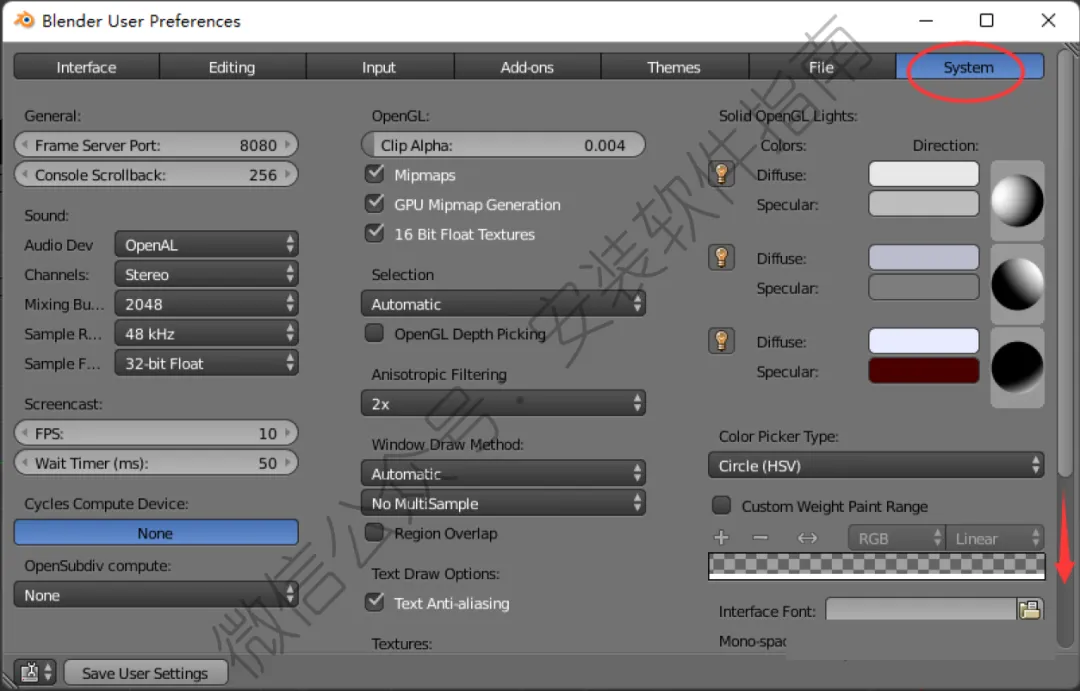
Task: Open the Selection Automatic dropdown
Action: [503, 304]
